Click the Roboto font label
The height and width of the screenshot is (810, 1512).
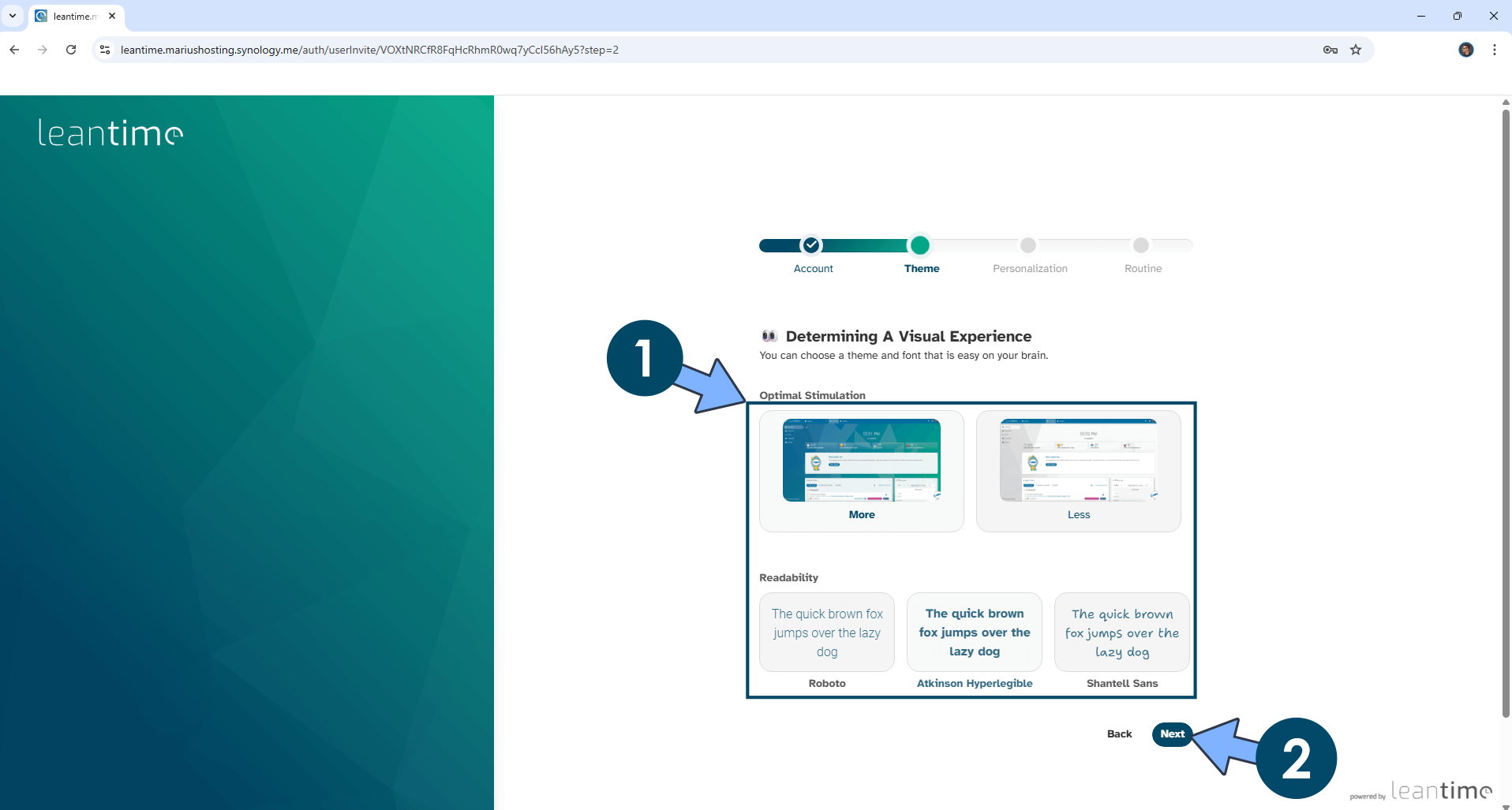[827, 684]
